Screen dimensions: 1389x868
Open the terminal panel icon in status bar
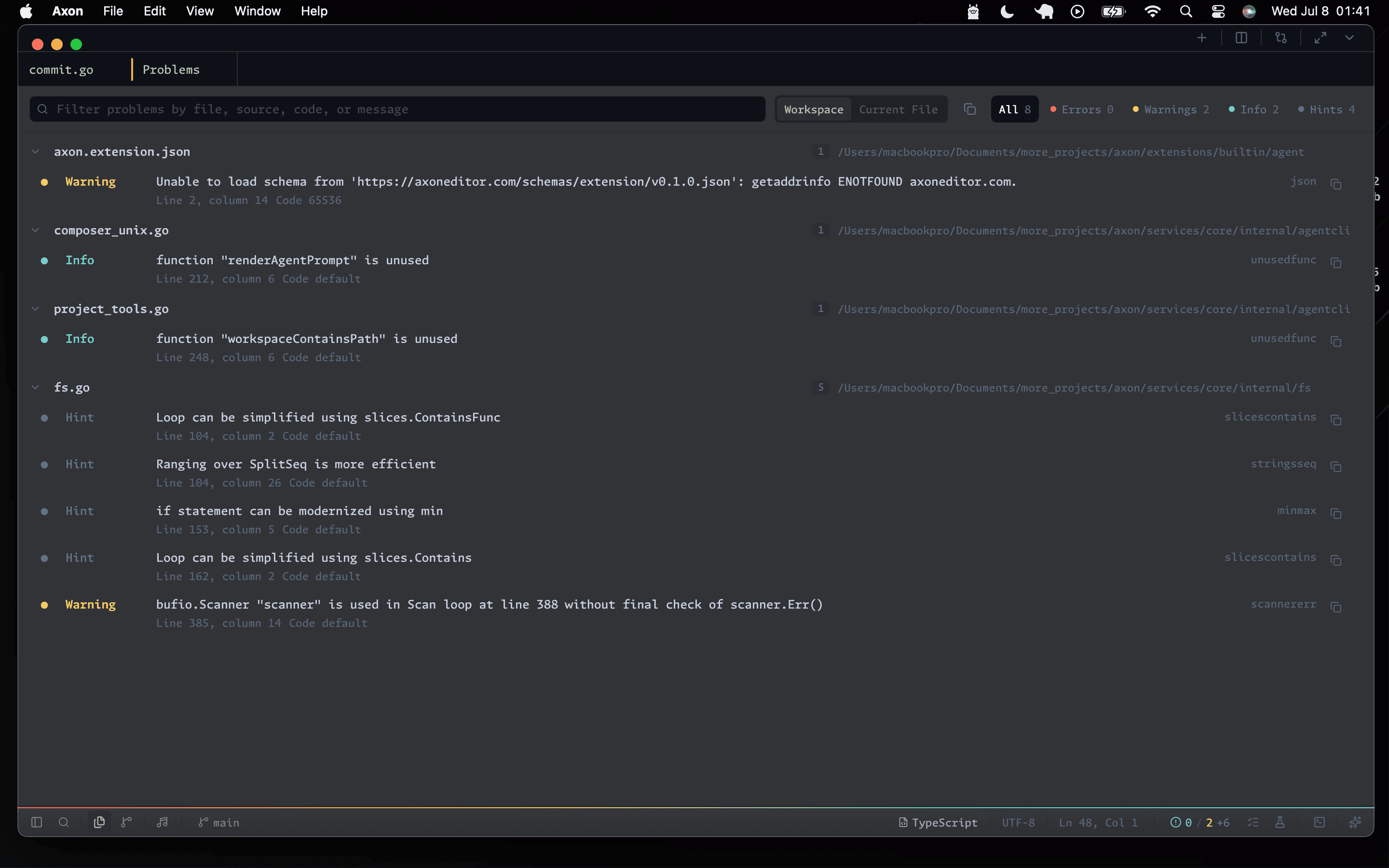point(1320,822)
